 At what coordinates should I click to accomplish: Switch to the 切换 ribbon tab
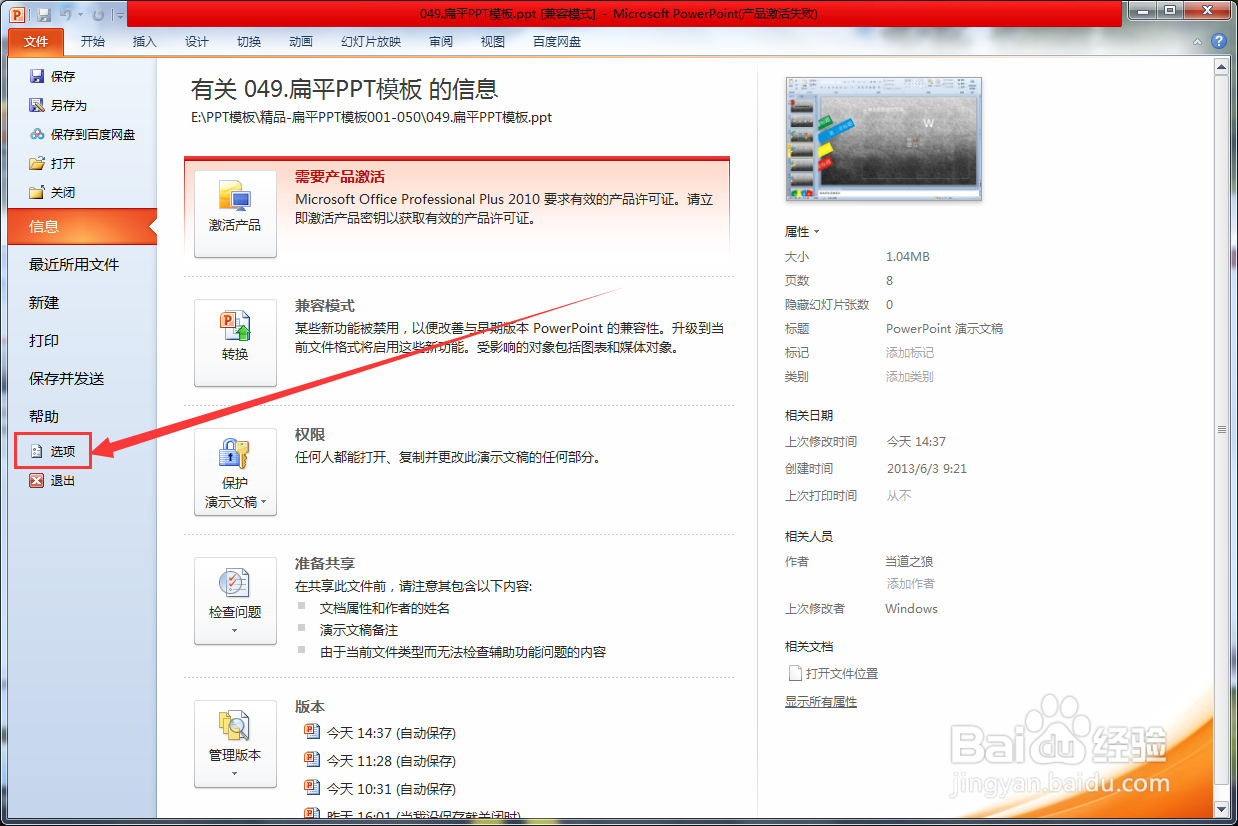tap(249, 42)
